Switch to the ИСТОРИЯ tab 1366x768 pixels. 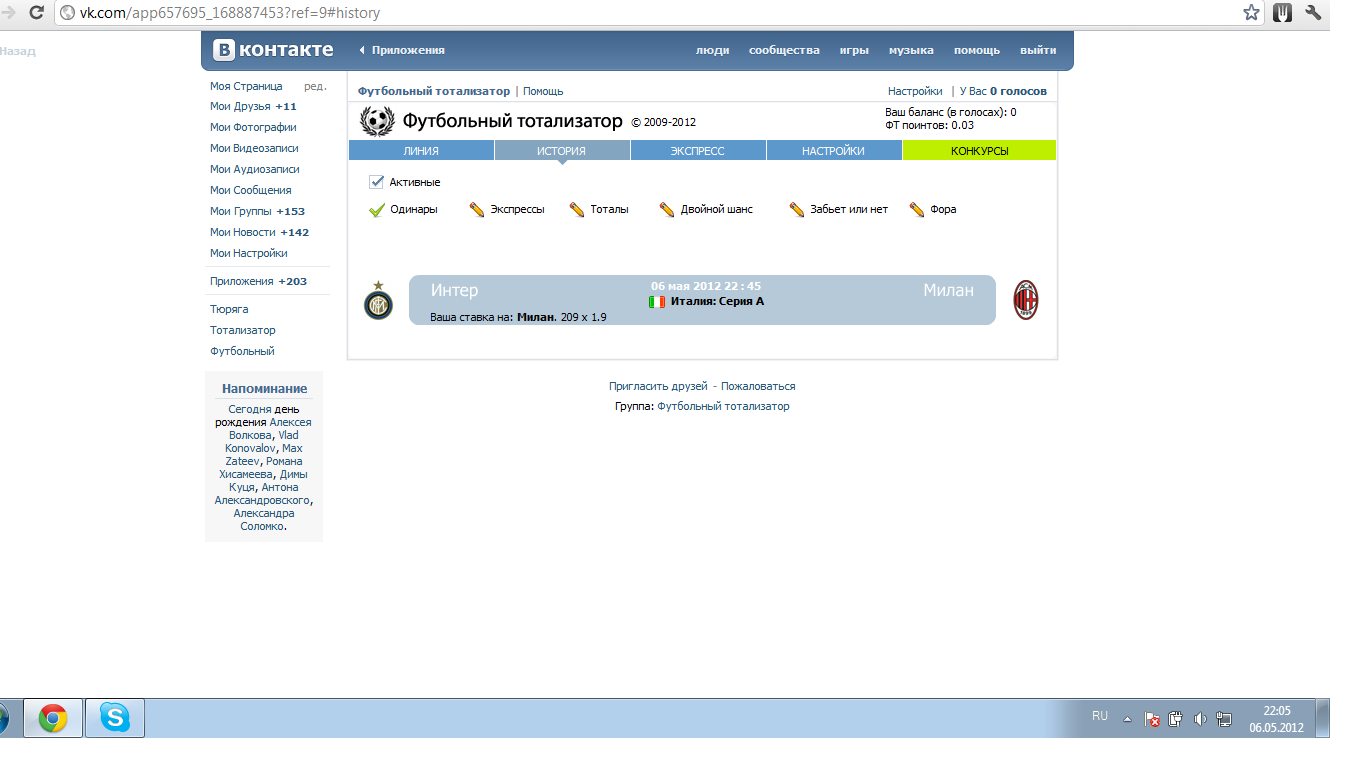click(562, 151)
